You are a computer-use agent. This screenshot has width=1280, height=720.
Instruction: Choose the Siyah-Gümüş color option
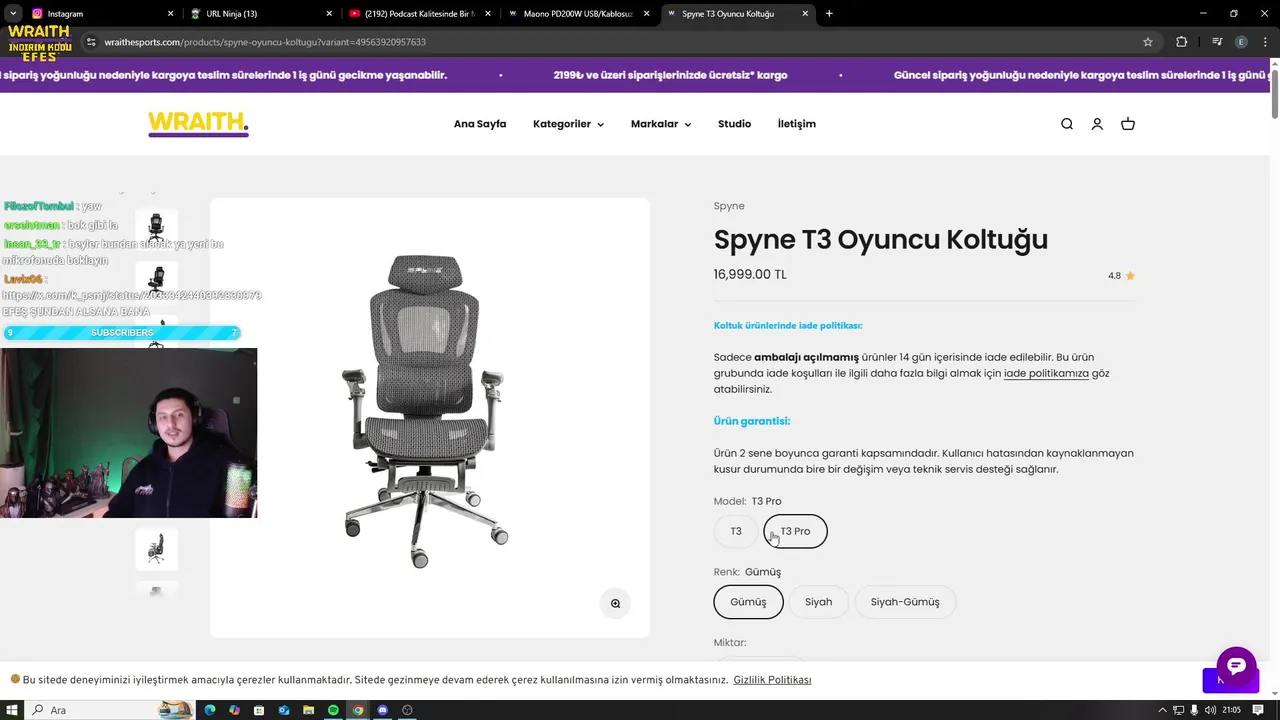[x=905, y=602]
